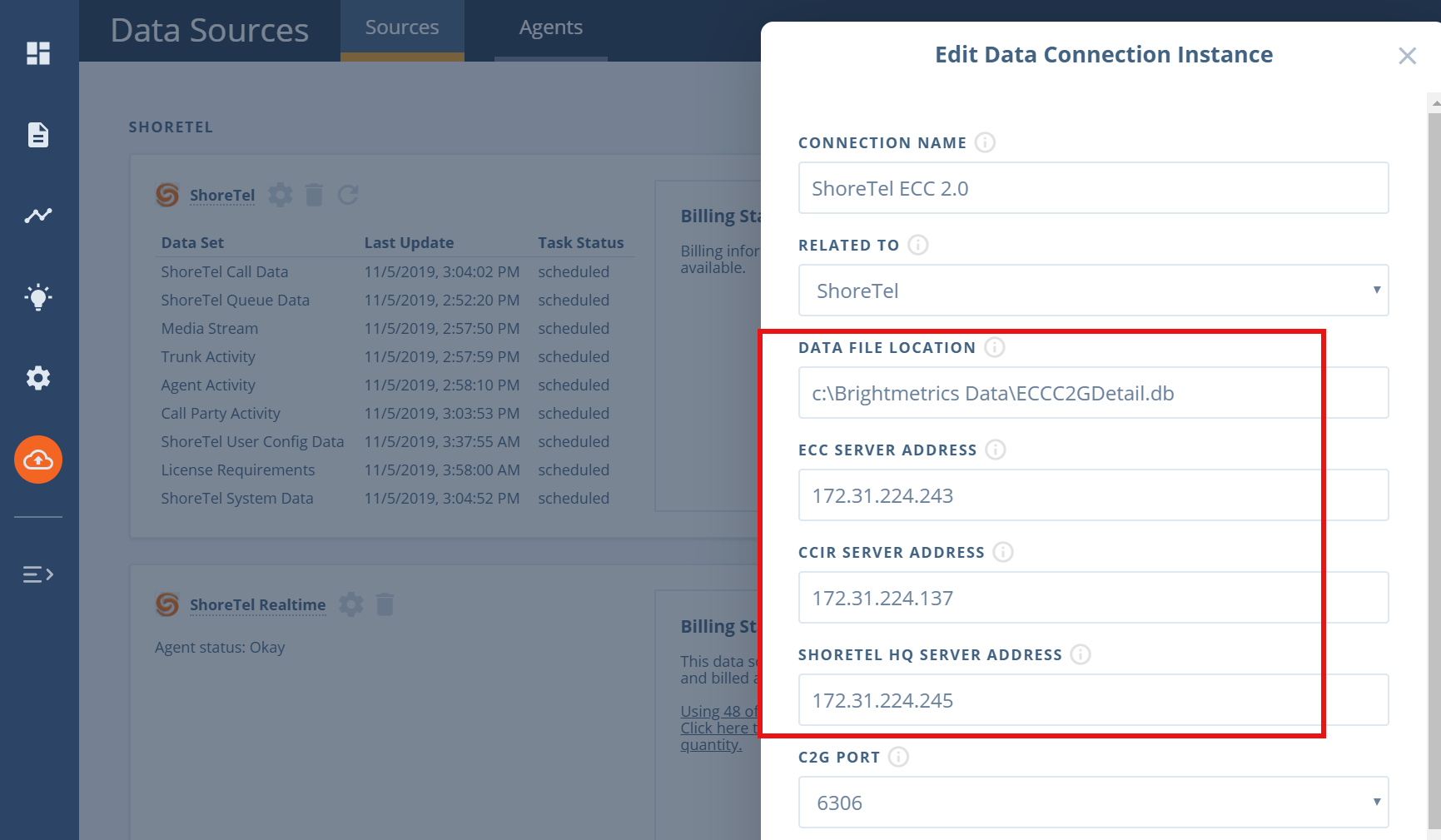This screenshot has width=1441, height=840.
Task: Switch to the Agents tab
Action: click(551, 29)
